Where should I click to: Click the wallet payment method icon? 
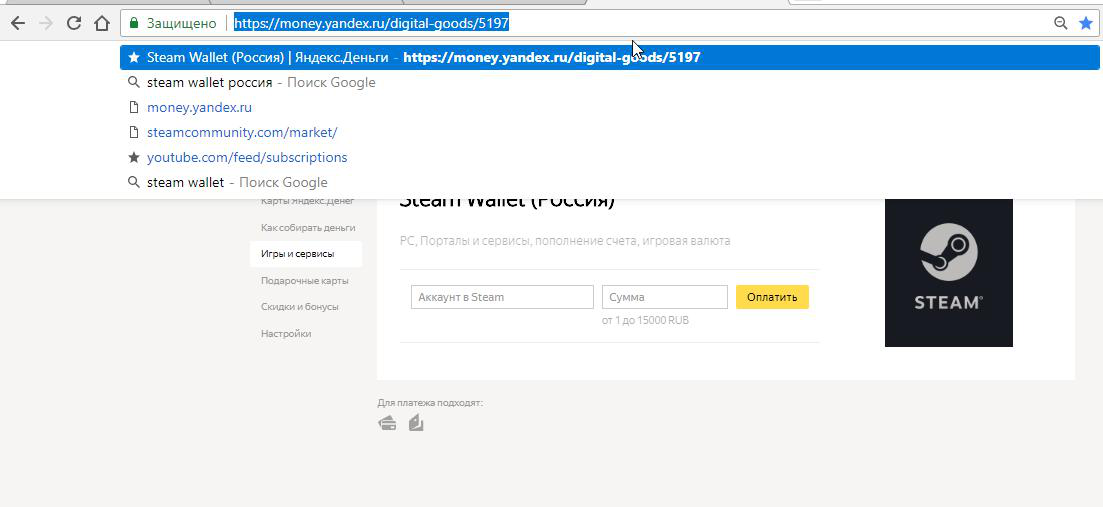(x=416, y=423)
